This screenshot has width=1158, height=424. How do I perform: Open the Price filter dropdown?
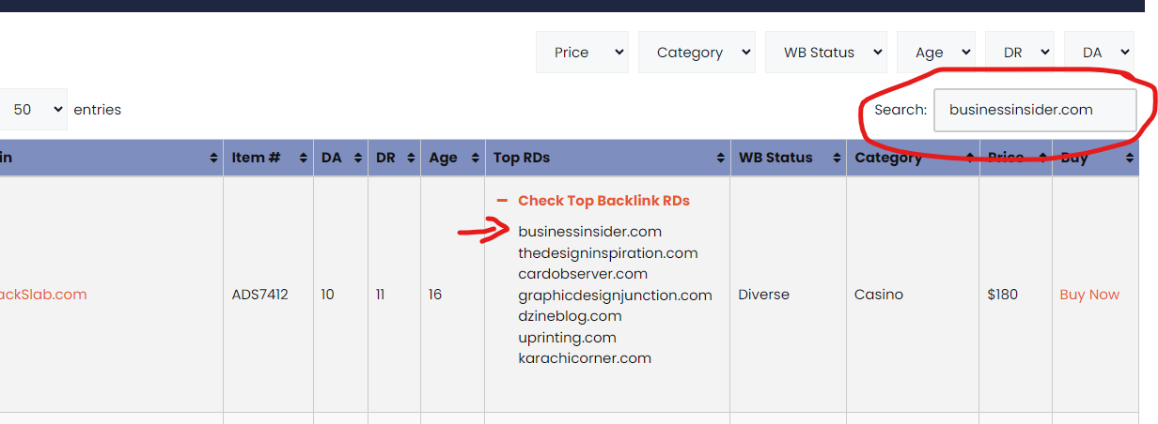tap(582, 52)
